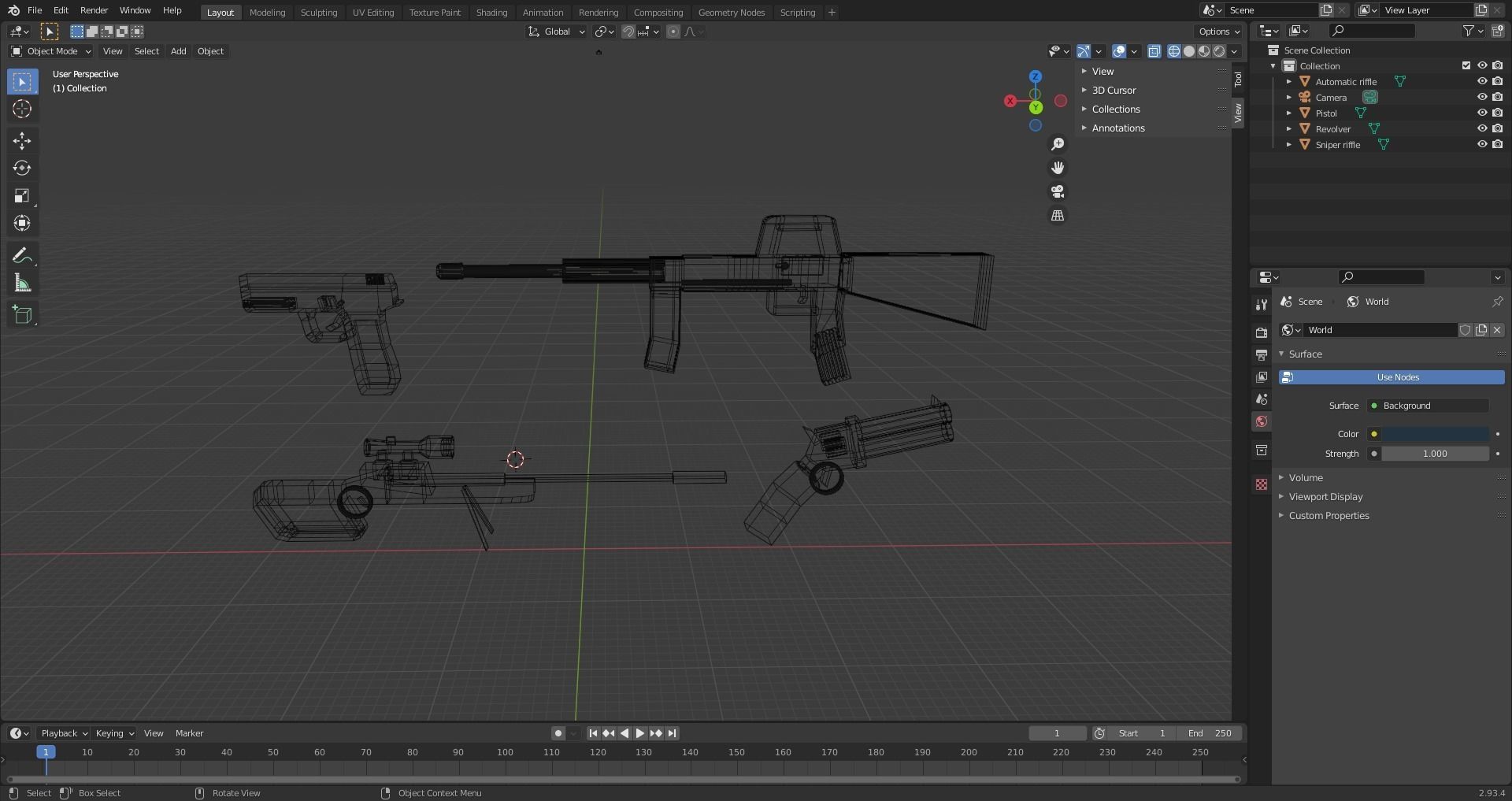Uncheck Collection exclude checkbox
This screenshot has height=801, width=1512.
tap(1466, 65)
